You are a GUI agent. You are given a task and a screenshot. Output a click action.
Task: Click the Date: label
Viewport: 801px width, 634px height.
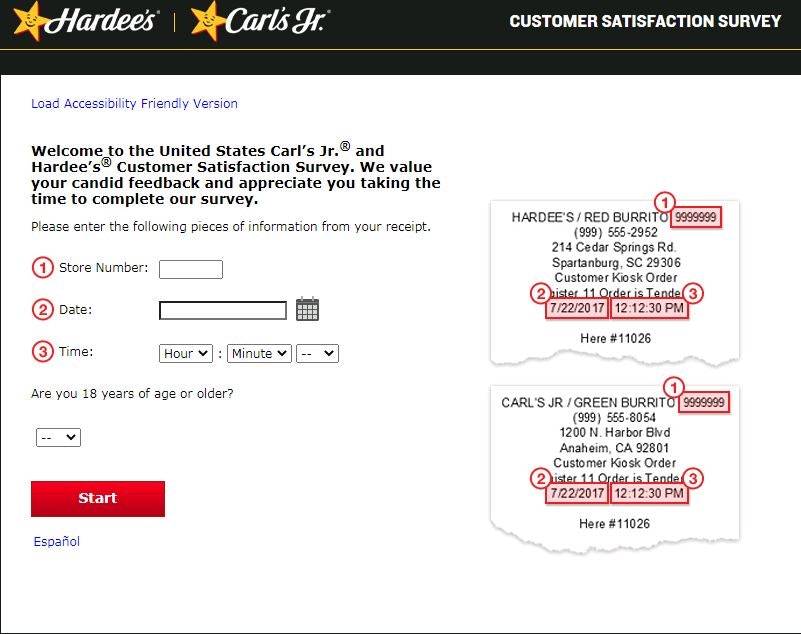(x=76, y=310)
